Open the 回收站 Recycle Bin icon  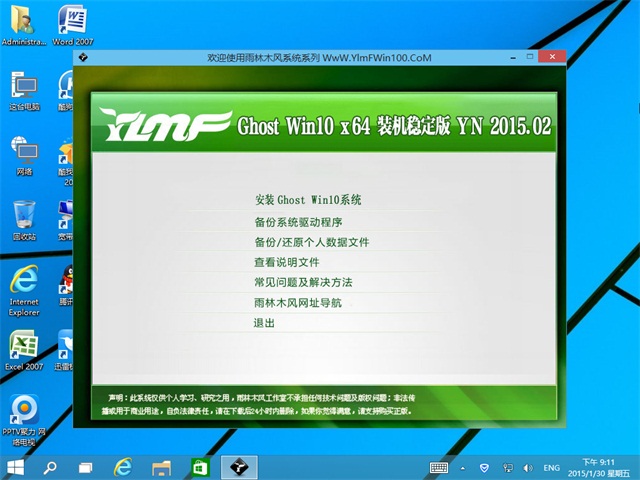(24, 220)
